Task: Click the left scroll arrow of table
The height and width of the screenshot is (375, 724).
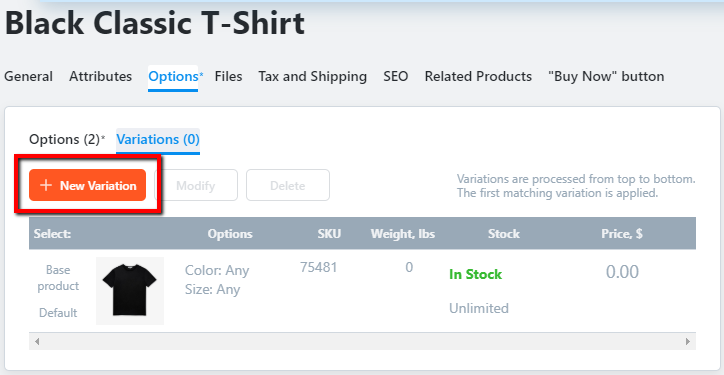Action: tap(37, 342)
